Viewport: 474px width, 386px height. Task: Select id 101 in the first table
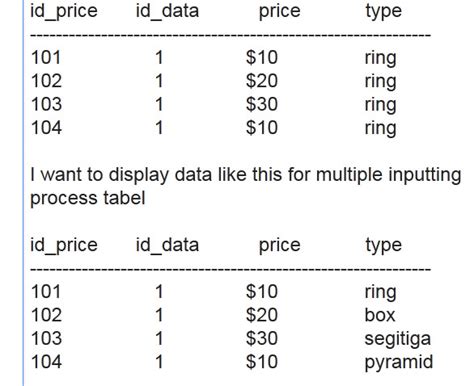(x=46, y=57)
